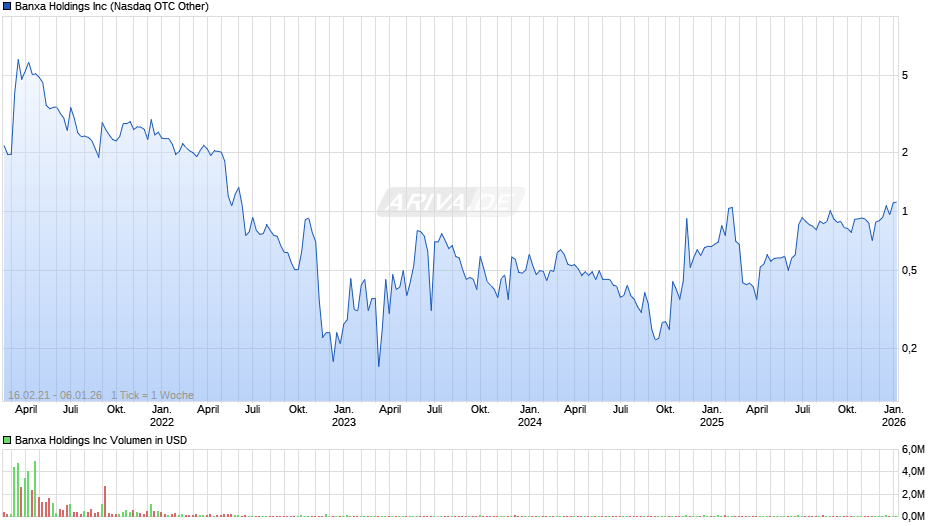Click the Jan. 2025 time axis label
The image size is (940, 526).
(x=712, y=416)
